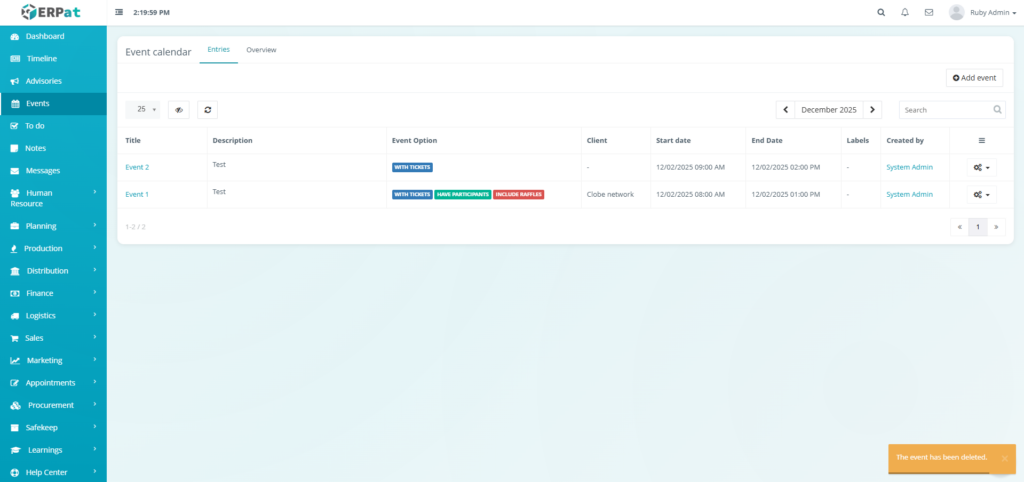1024x482 pixels.
Task: Click the search magnifier icon in top bar
Action: pos(881,13)
